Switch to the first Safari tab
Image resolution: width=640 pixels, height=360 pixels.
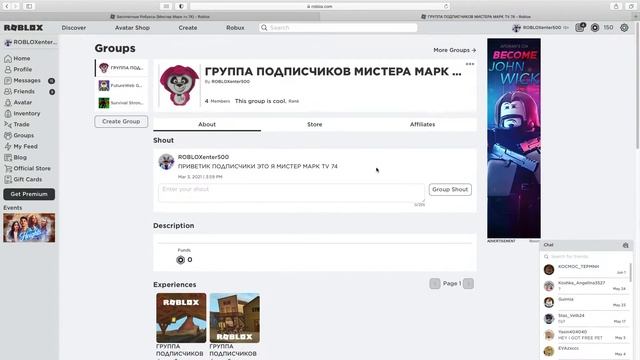160,17
